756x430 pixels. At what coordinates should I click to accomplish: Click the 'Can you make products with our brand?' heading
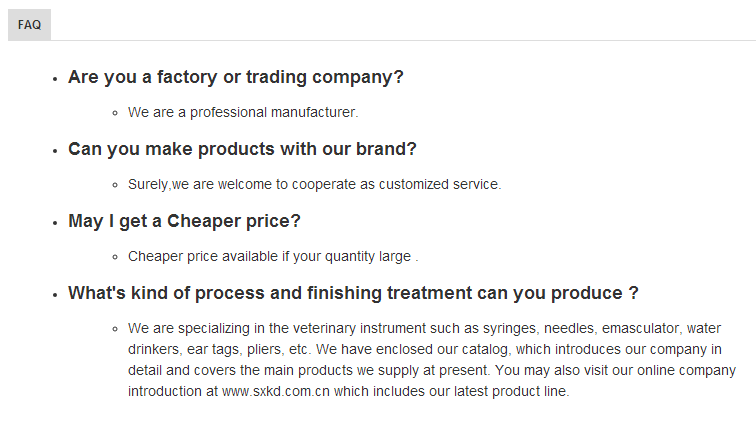(x=242, y=149)
